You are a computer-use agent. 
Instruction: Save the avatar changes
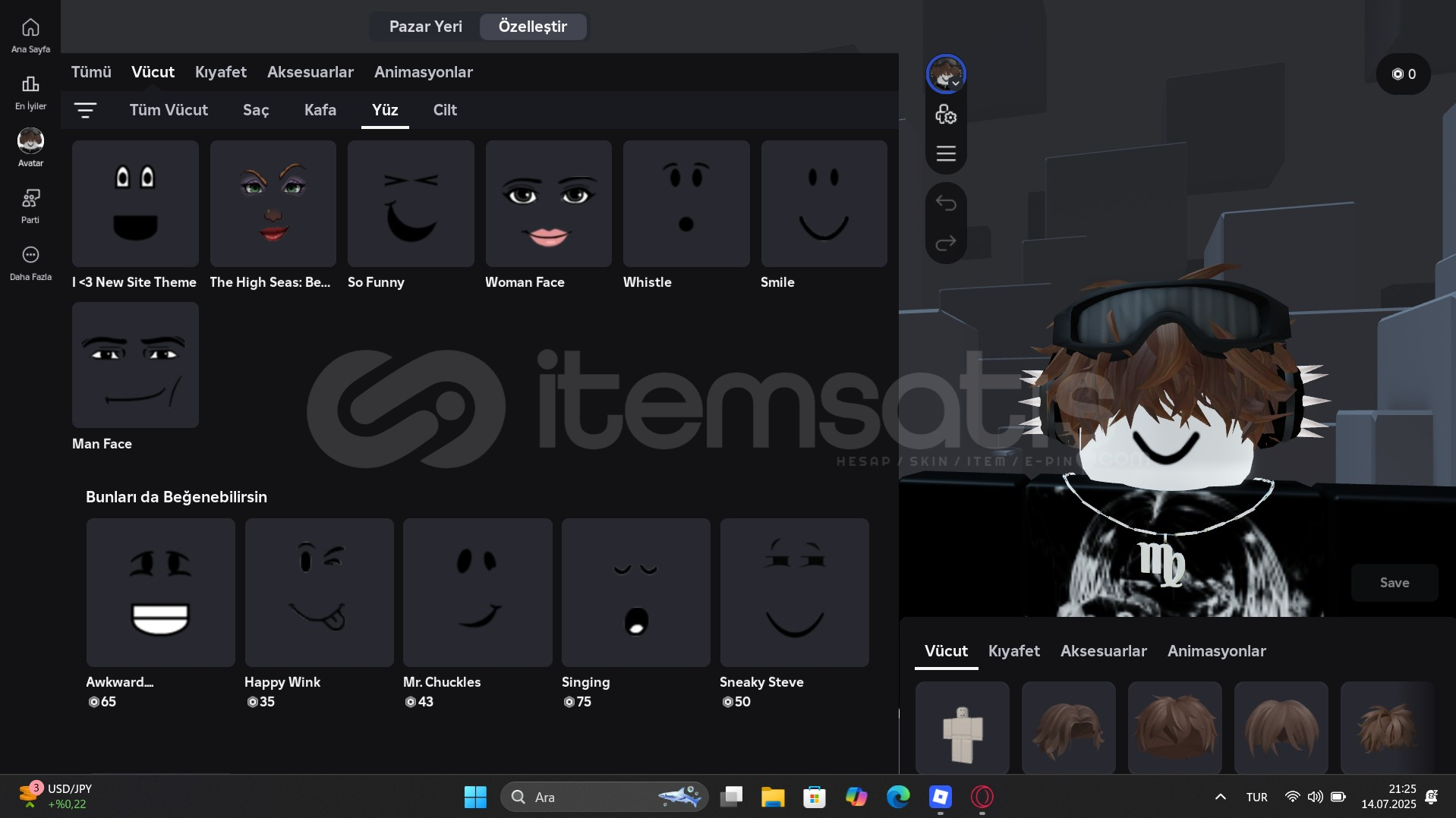(x=1395, y=583)
